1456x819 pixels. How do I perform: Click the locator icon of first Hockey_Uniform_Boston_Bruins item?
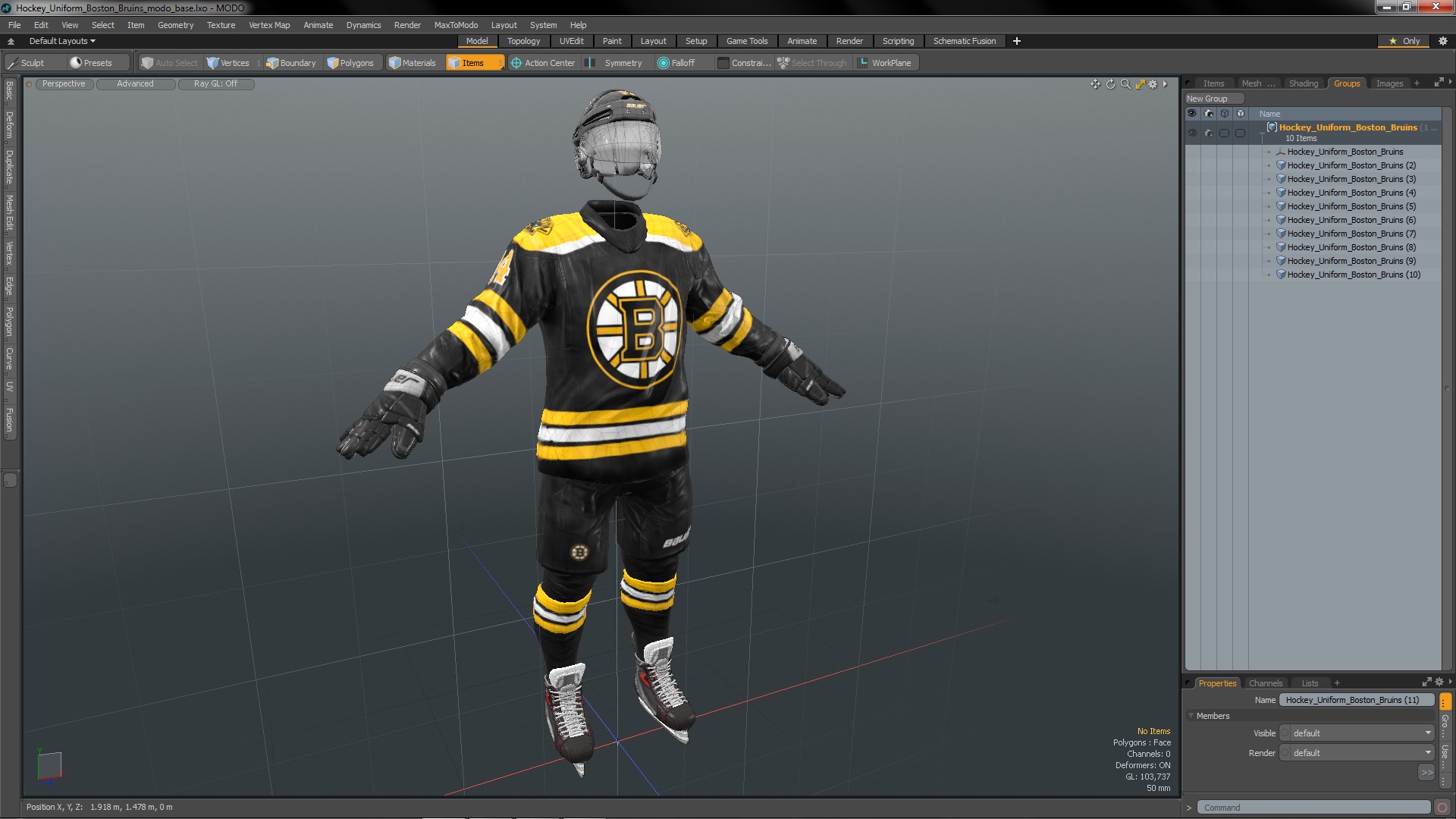1281,152
